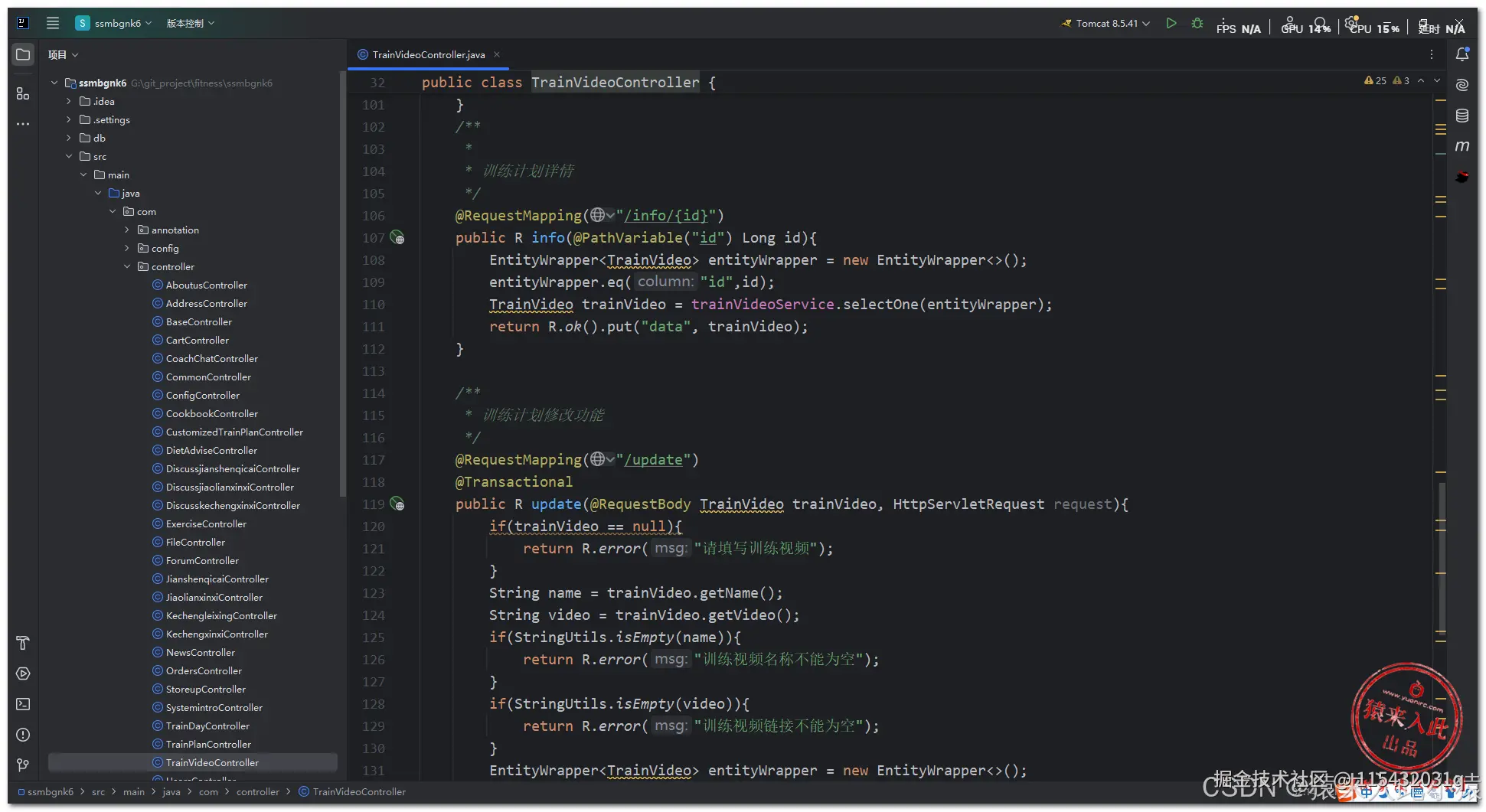Open the Project tool window folder icon

pos(23,54)
